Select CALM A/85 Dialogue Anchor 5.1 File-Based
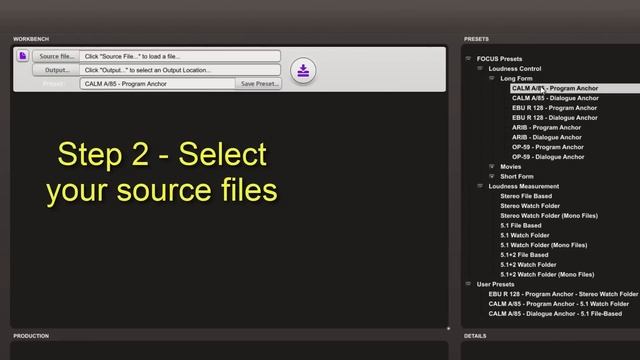The image size is (640, 360). [x=555, y=313]
